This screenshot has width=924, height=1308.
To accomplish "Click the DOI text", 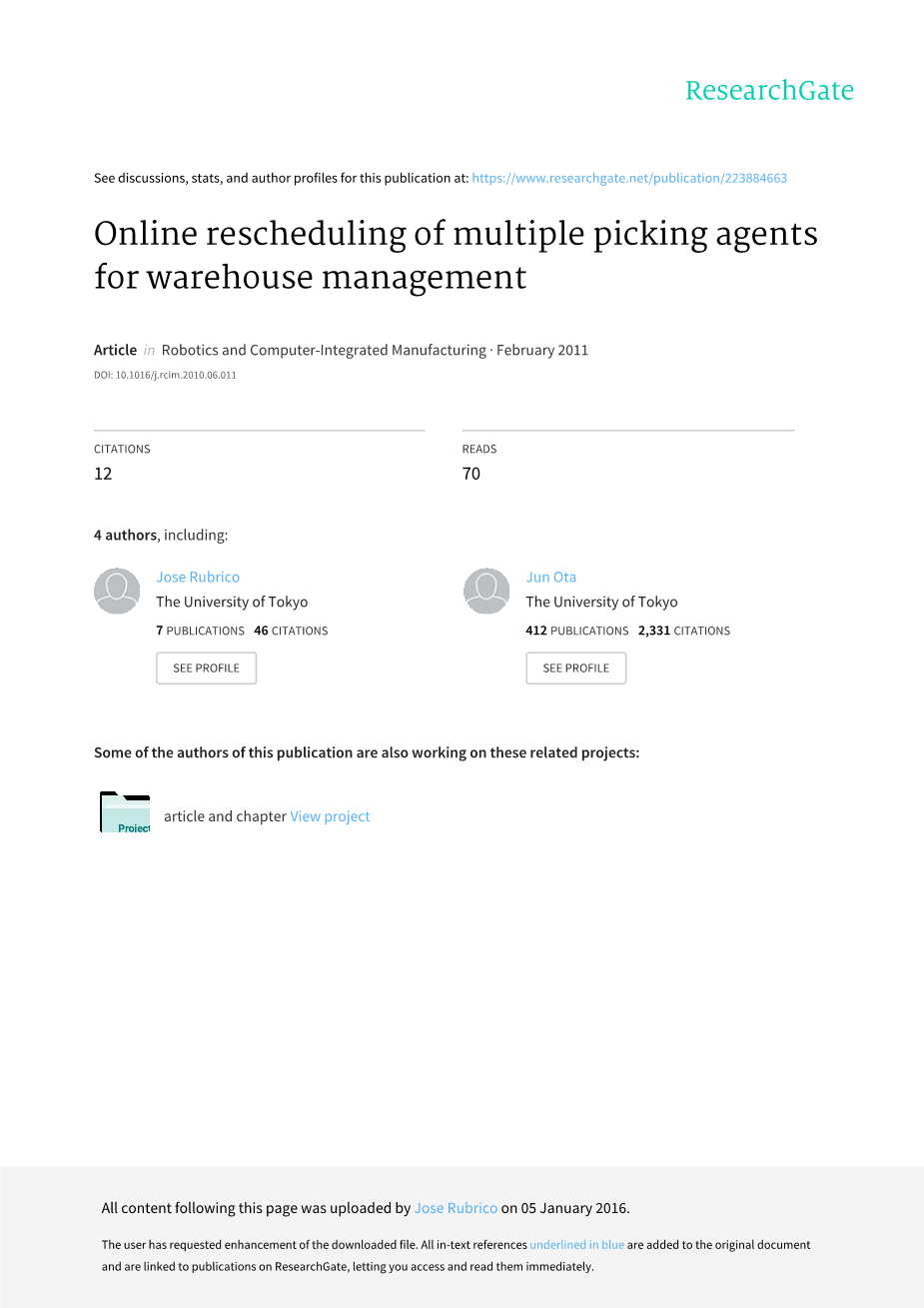I will [x=165, y=375].
